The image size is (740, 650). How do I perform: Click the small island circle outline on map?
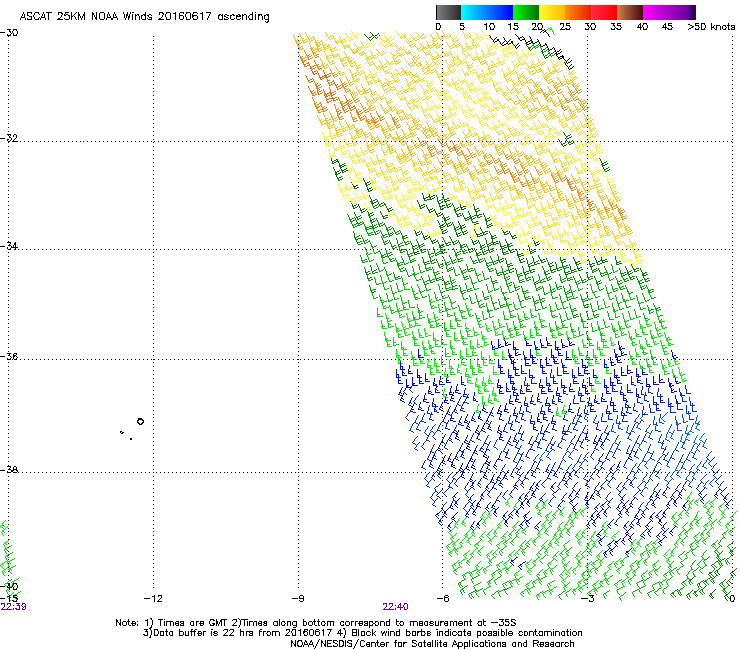coord(140,422)
